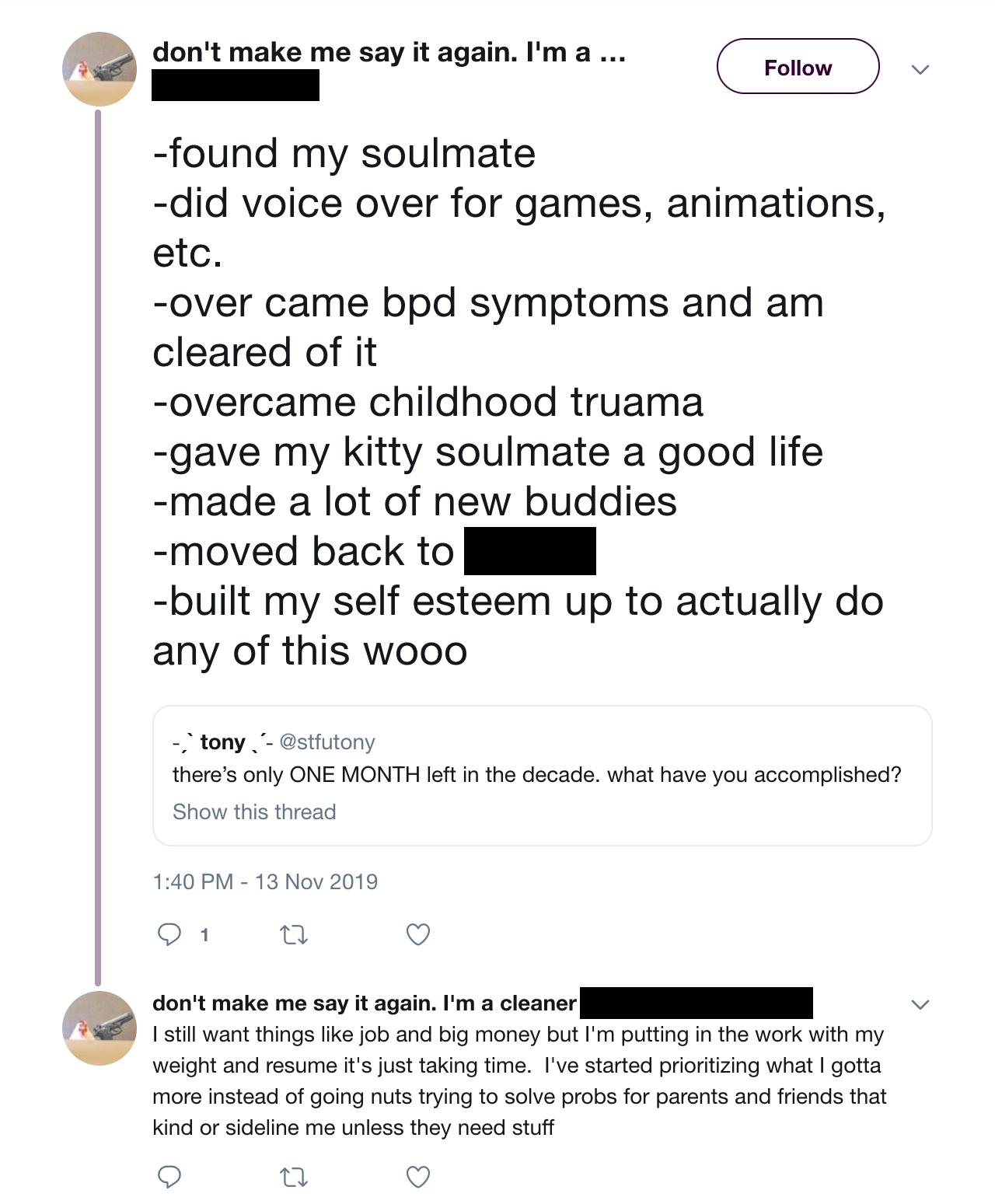The image size is (995, 1204).
Task: Open quoted tweet about ONE MONTH left
Action: [x=536, y=775]
